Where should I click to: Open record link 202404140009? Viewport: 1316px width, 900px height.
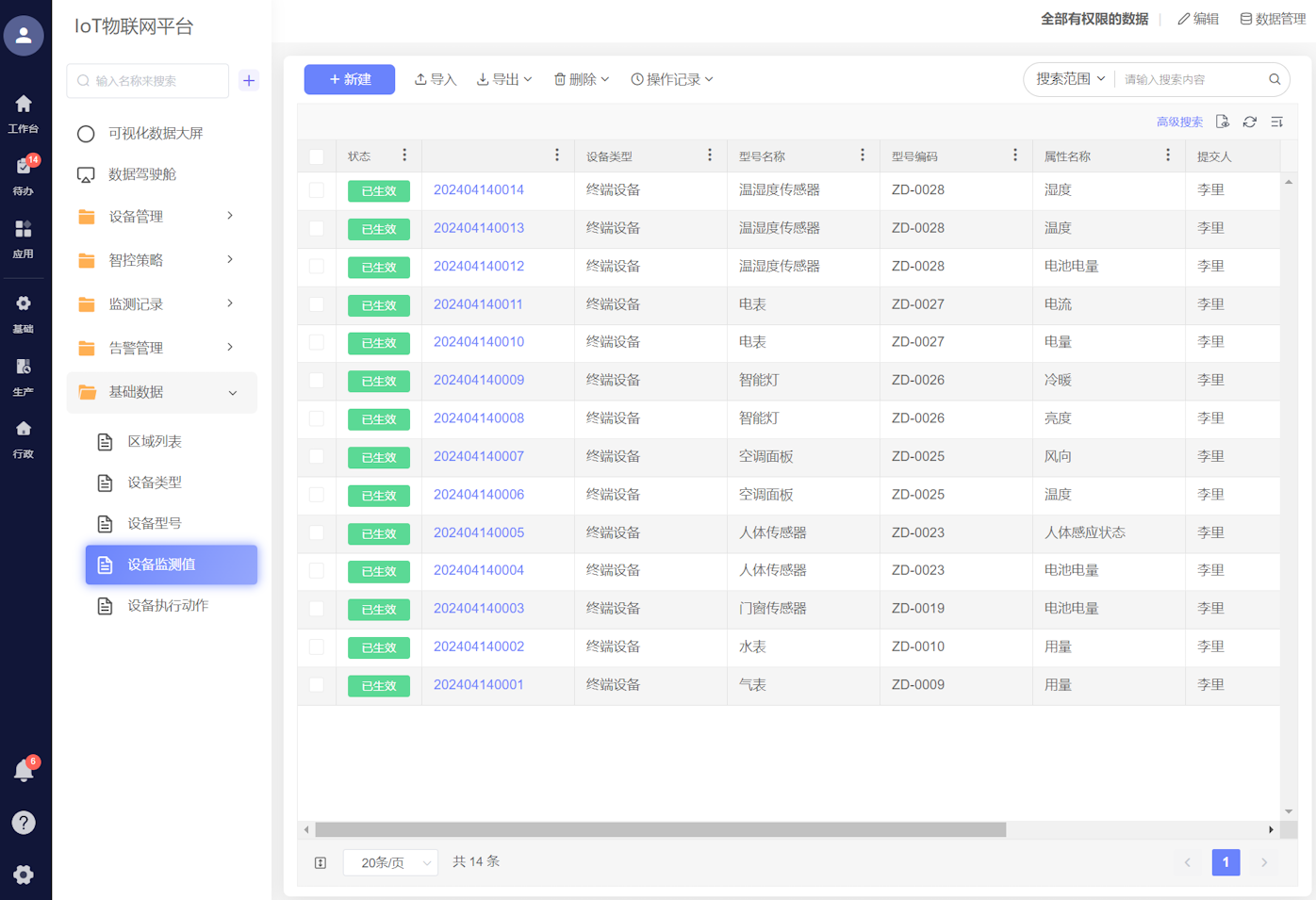pyautogui.click(x=478, y=381)
